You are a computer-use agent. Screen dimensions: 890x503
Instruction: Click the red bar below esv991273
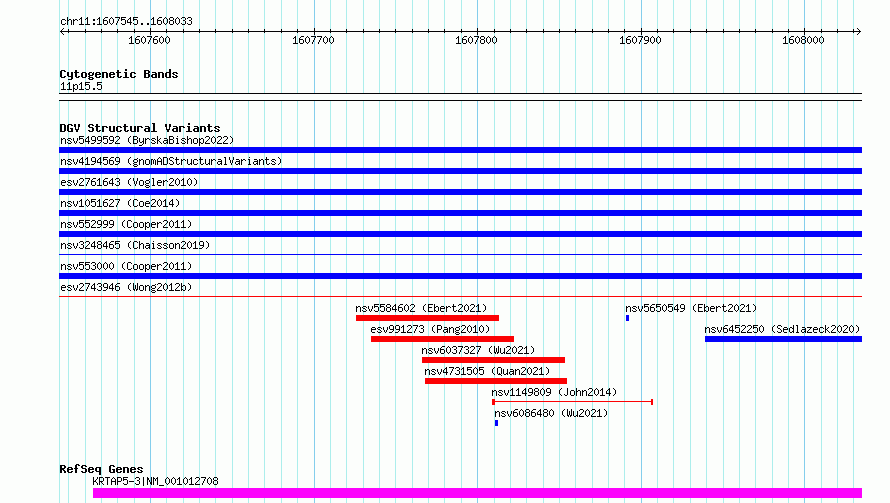(442, 339)
